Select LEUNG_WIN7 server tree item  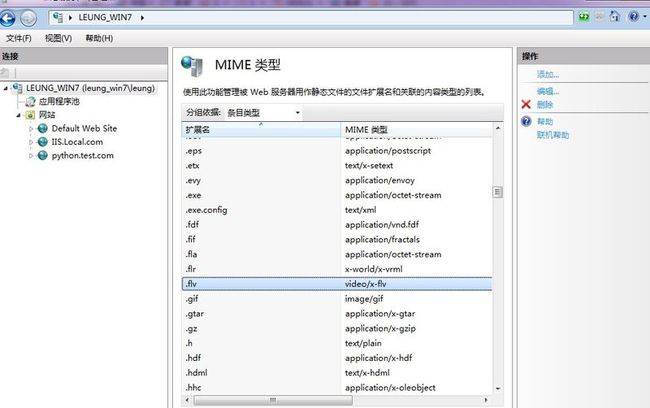tap(90, 88)
